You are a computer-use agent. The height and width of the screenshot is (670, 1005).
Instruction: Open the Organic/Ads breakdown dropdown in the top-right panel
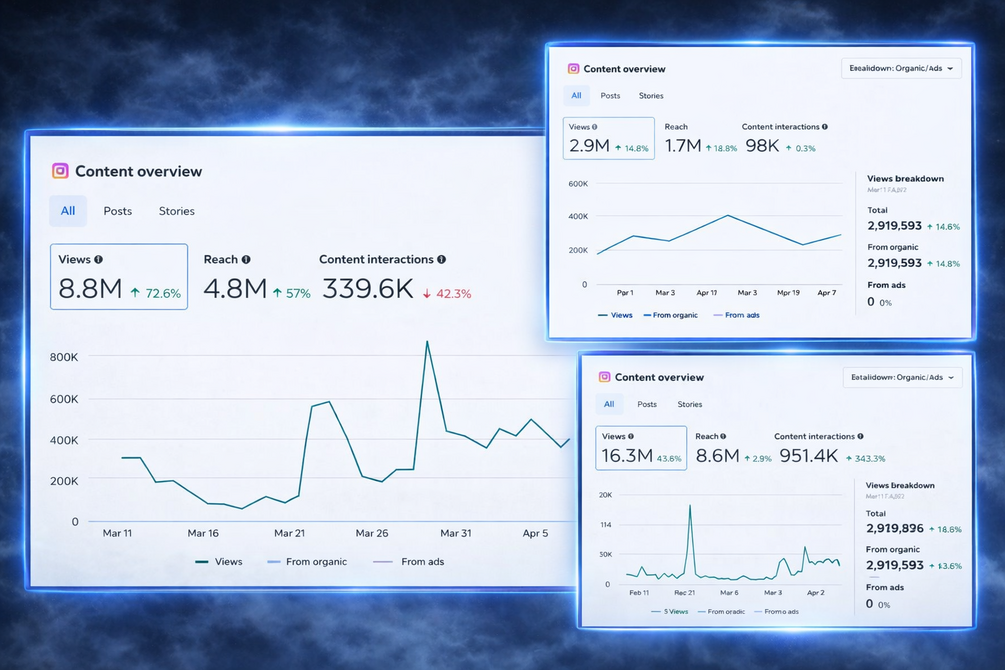coord(901,68)
